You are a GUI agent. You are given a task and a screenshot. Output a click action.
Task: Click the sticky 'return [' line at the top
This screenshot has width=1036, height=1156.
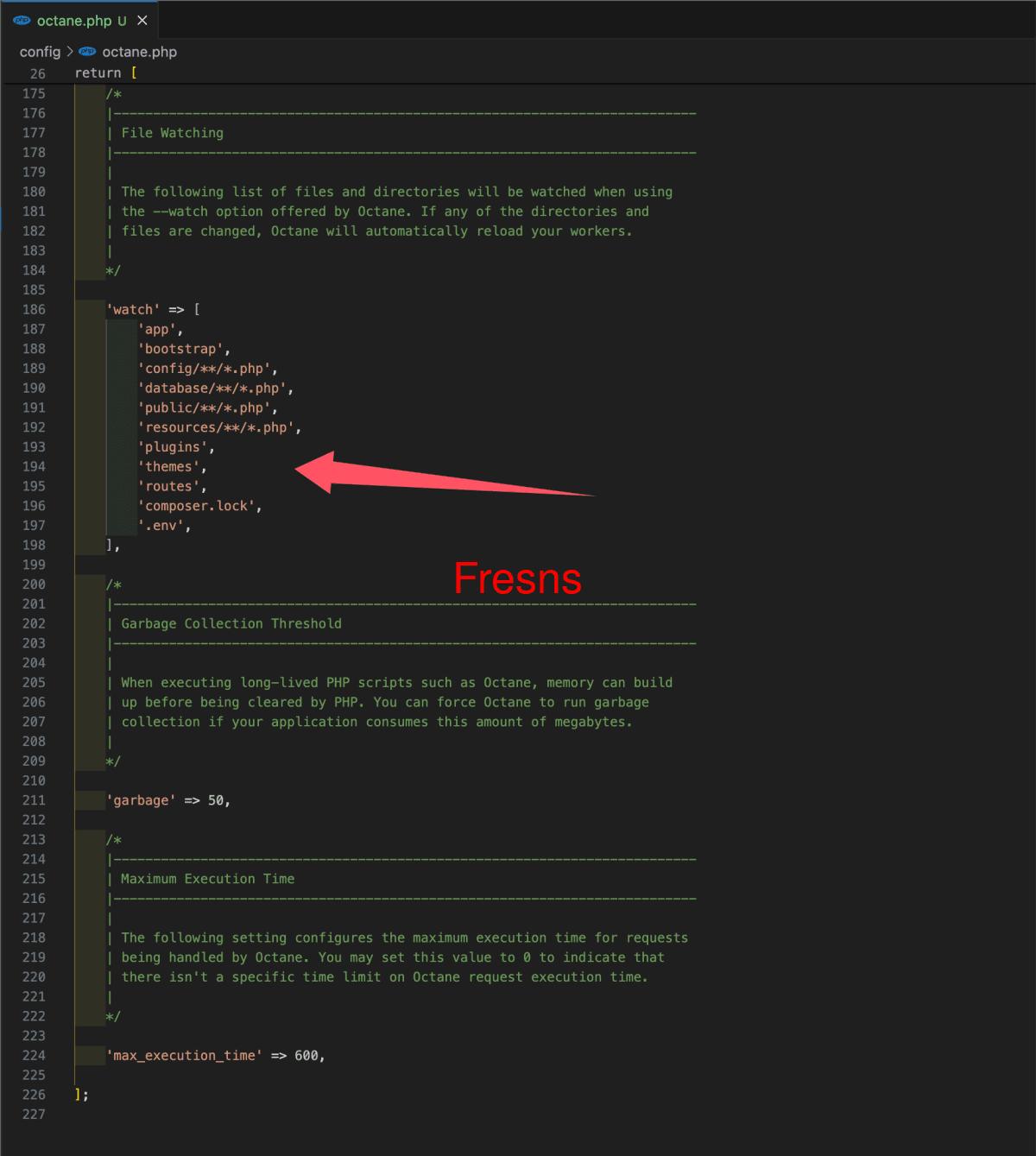tap(104, 73)
